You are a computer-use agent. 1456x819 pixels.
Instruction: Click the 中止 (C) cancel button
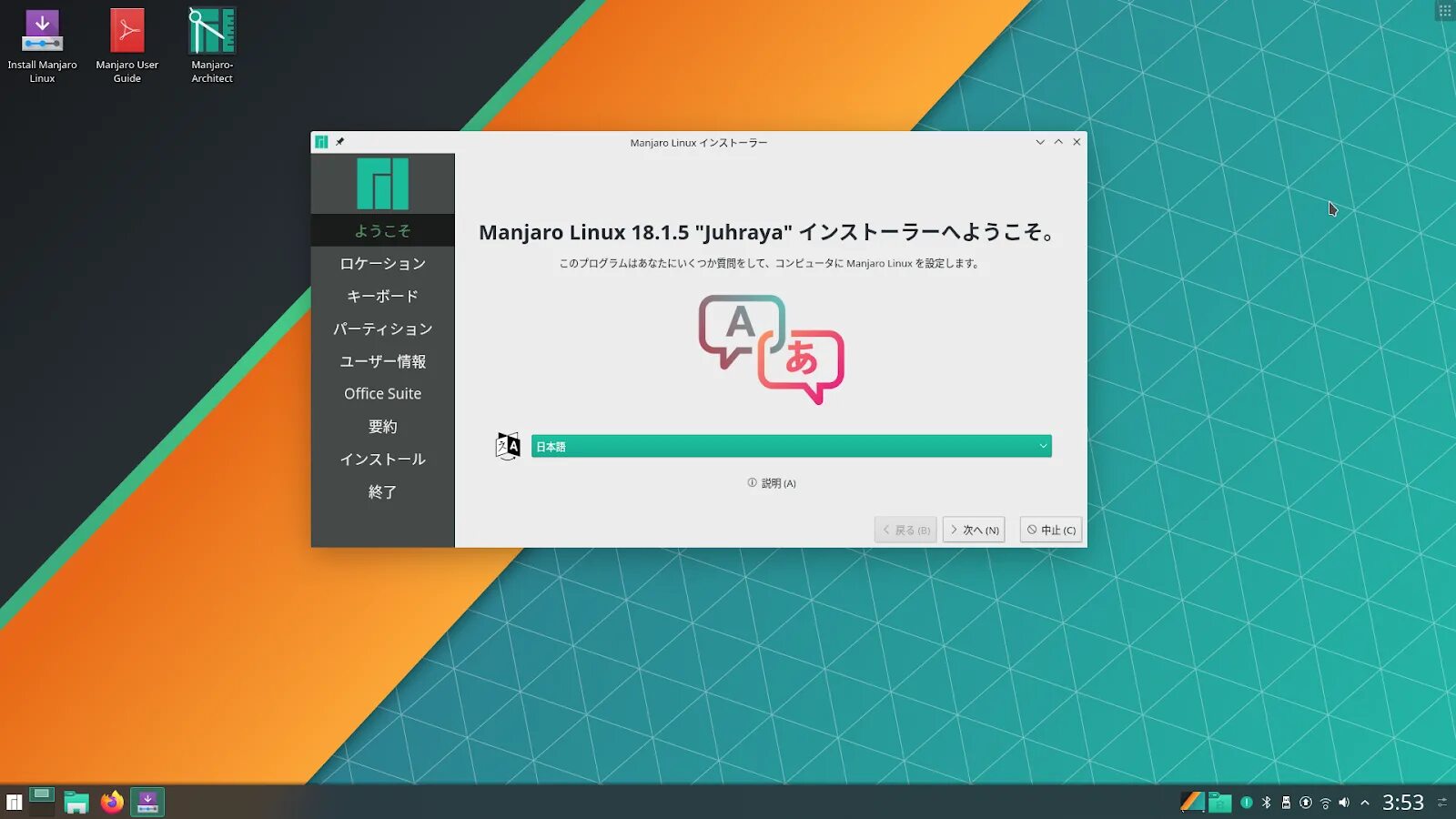tap(1051, 530)
